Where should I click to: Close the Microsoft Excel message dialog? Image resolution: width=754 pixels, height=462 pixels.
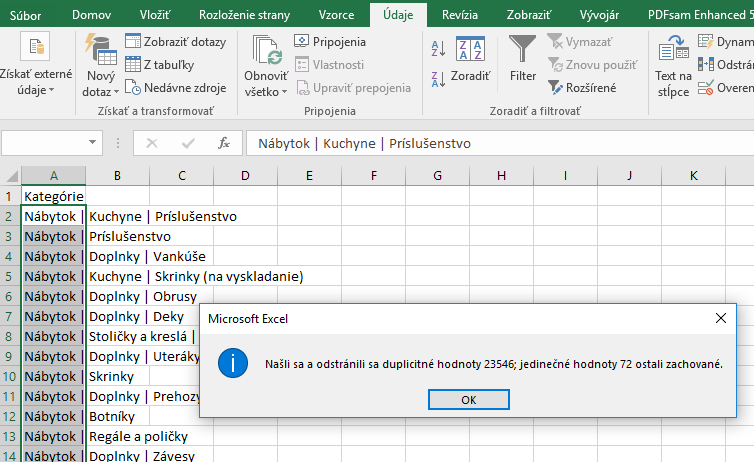(721, 318)
